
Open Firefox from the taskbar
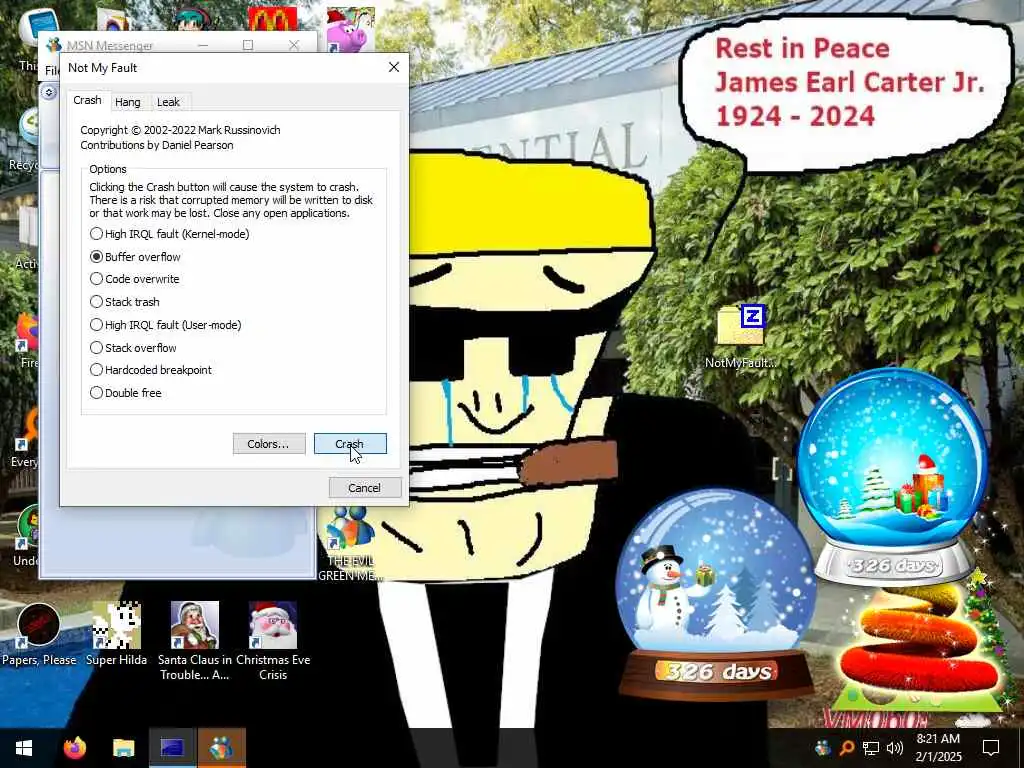click(x=74, y=748)
